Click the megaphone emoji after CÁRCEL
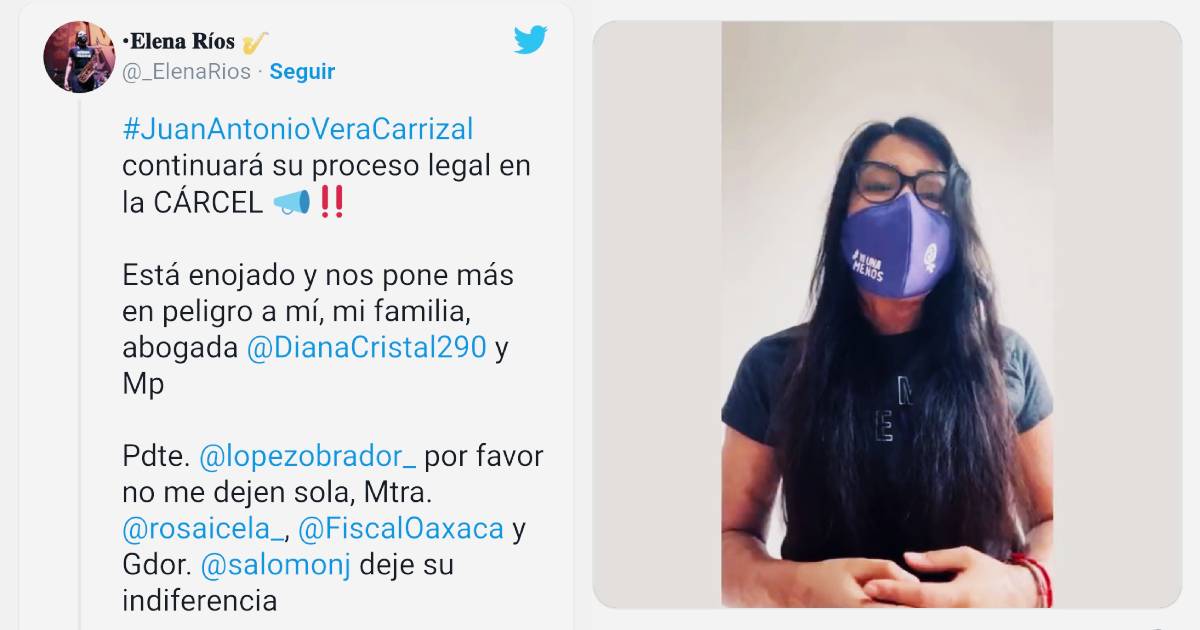 (291, 203)
